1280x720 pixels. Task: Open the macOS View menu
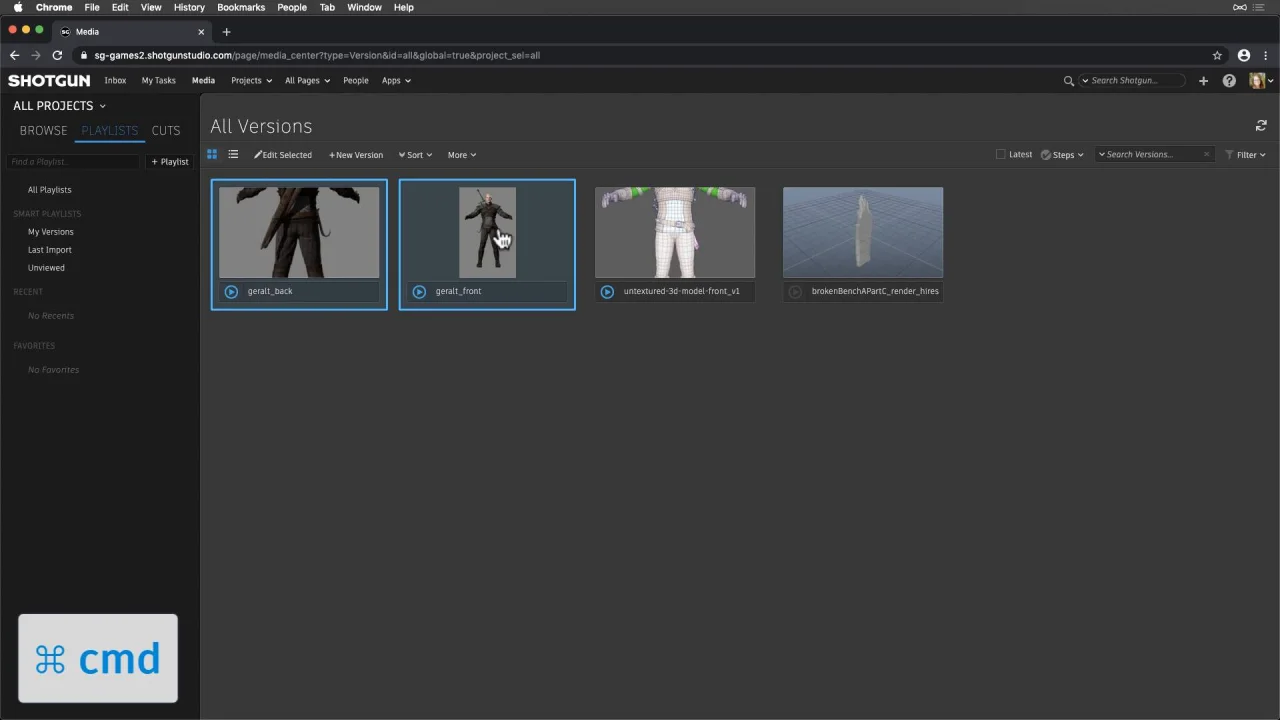click(x=151, y=7)
